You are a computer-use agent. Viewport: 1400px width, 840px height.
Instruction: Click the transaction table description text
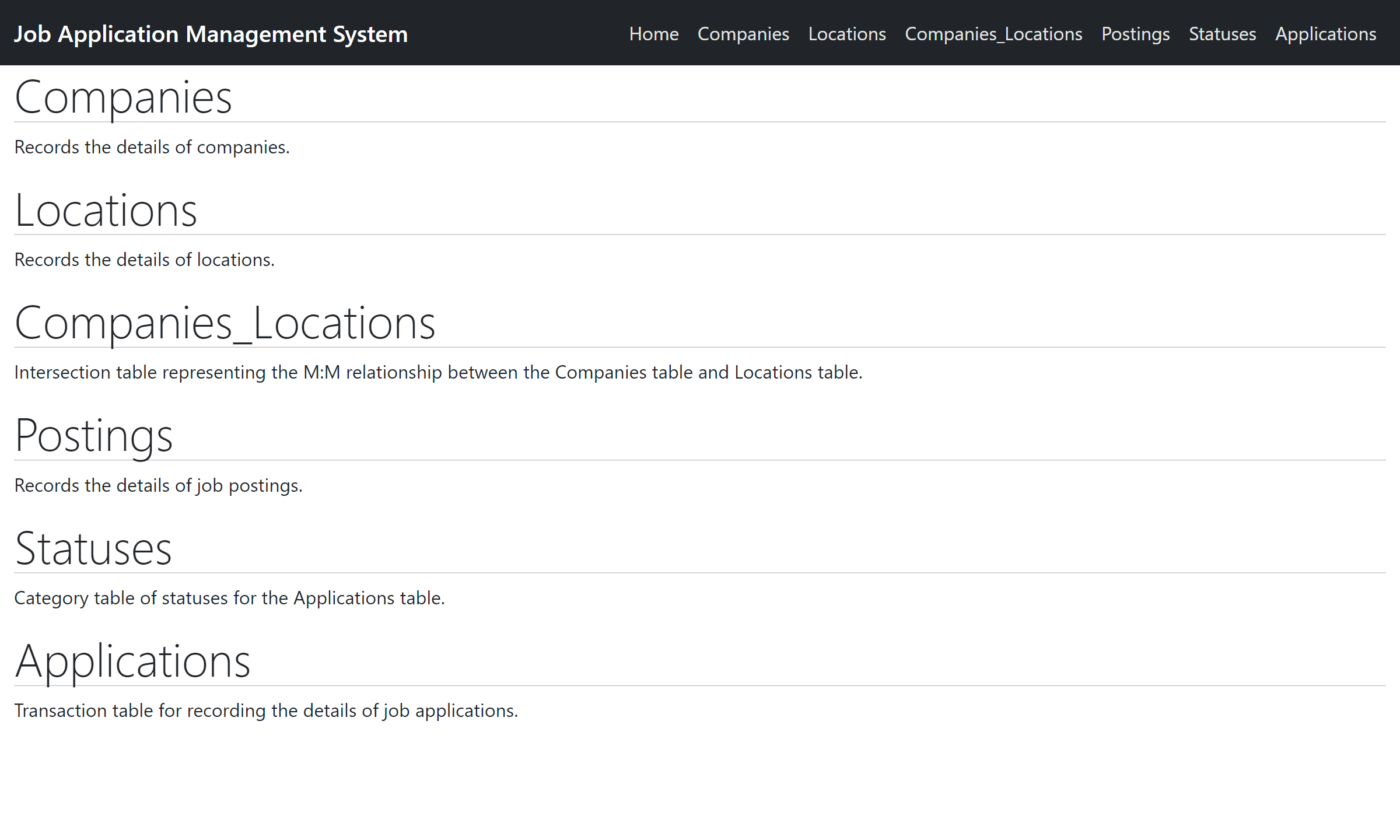267,710
